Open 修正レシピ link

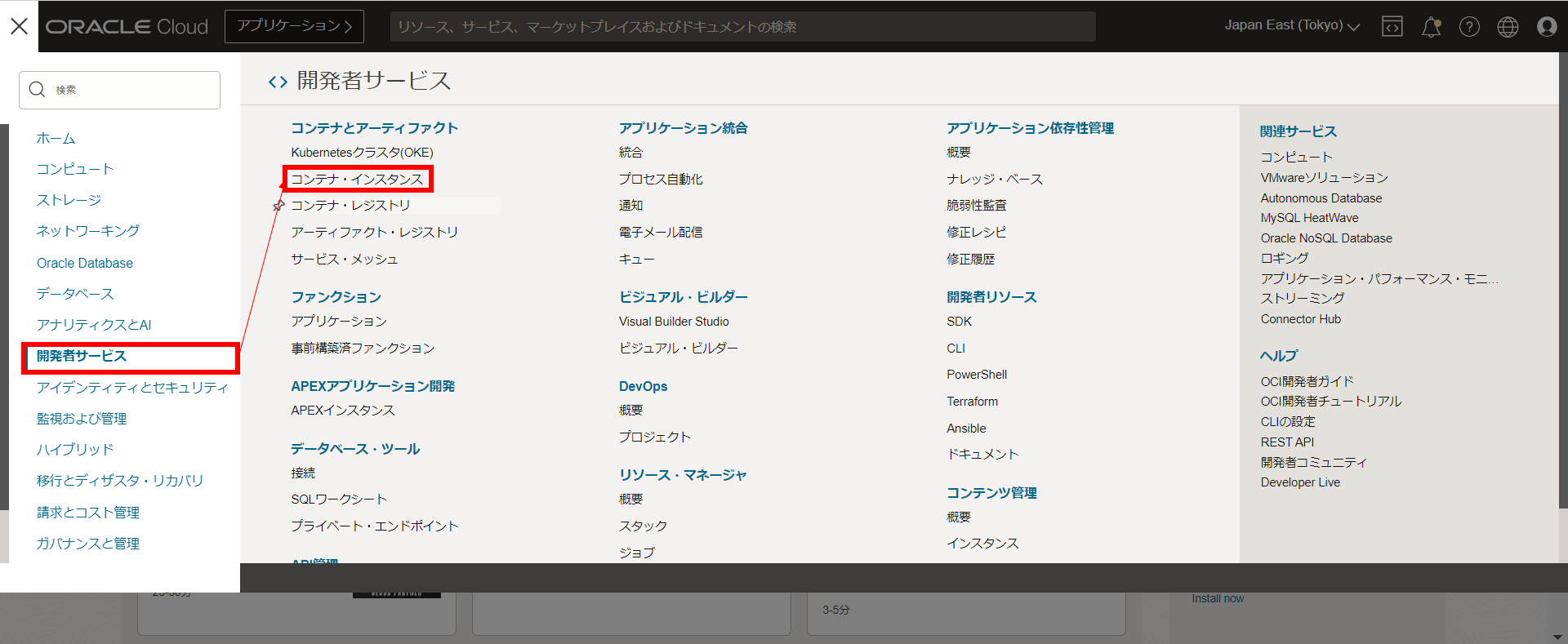tap(977, 233)
